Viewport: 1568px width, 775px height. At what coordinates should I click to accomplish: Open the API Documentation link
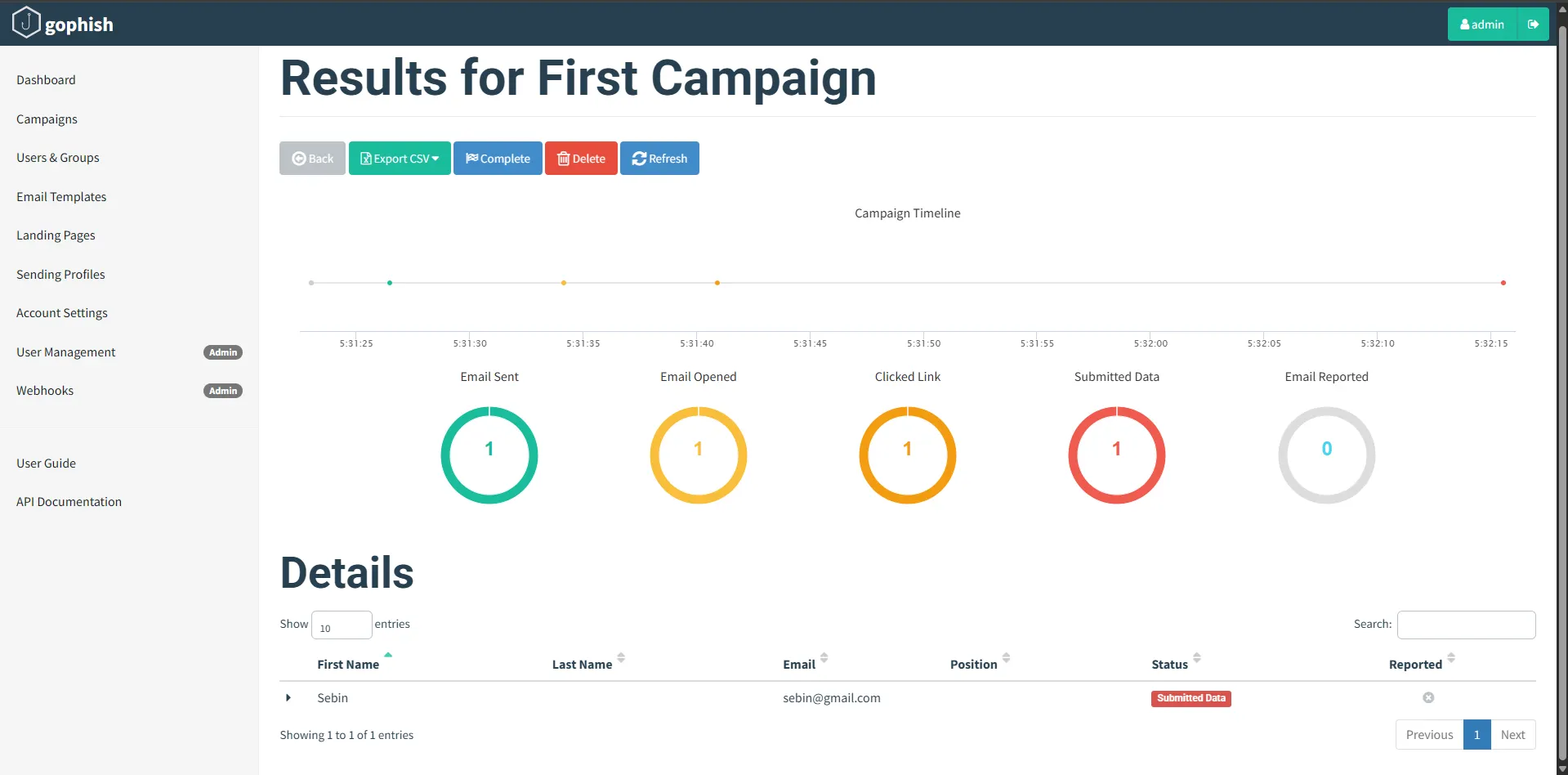click(x=69, y=502)
